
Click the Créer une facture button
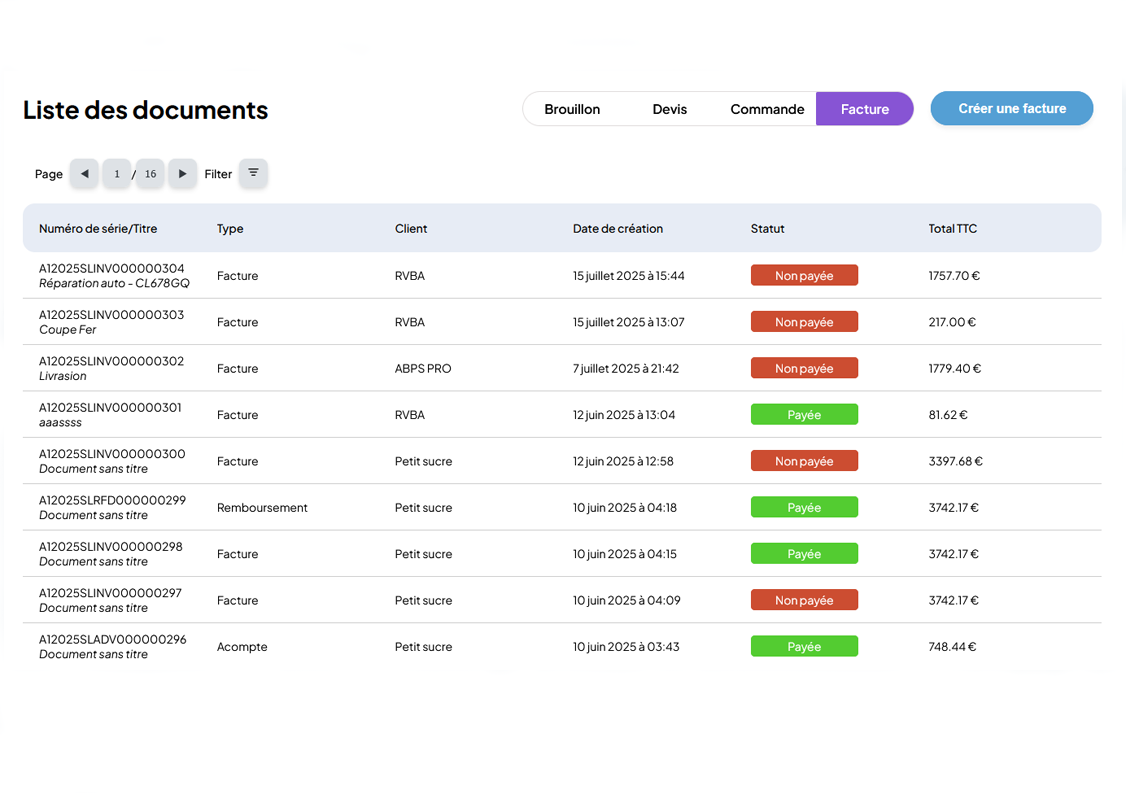click(1011, 109)
